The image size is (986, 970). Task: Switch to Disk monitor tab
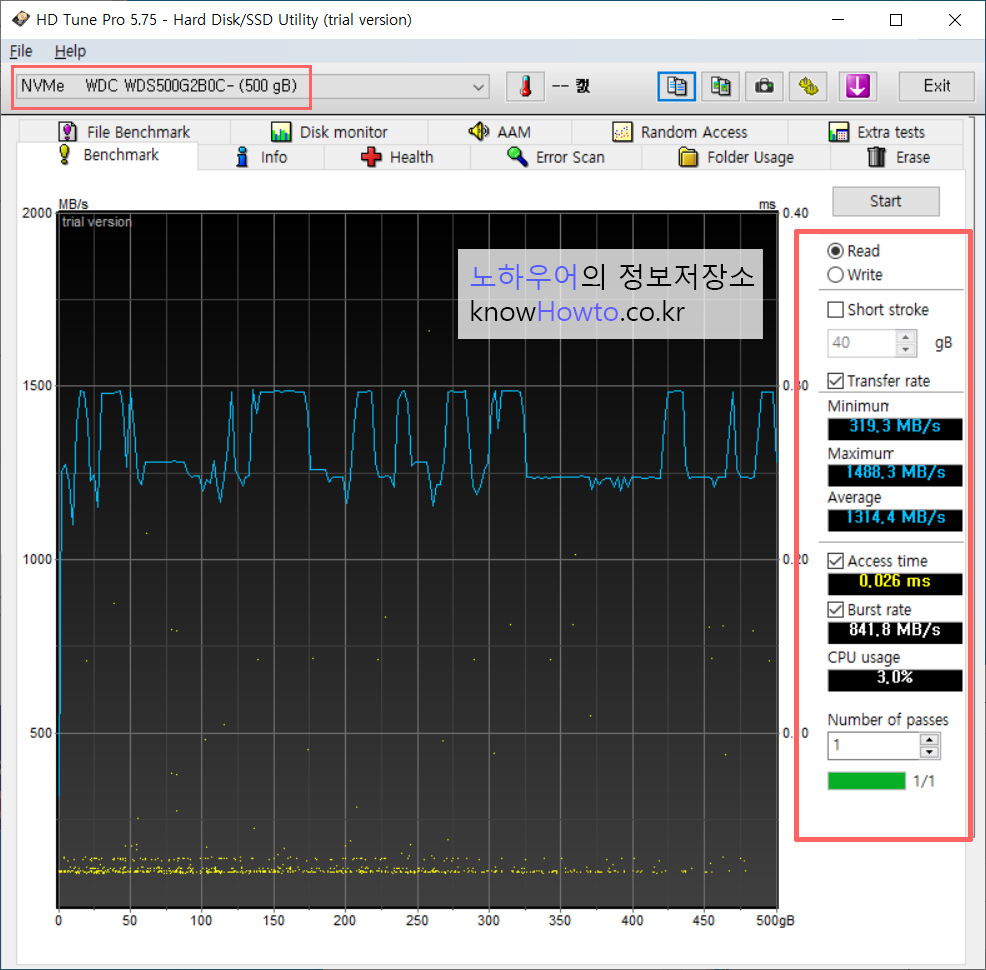329,132
